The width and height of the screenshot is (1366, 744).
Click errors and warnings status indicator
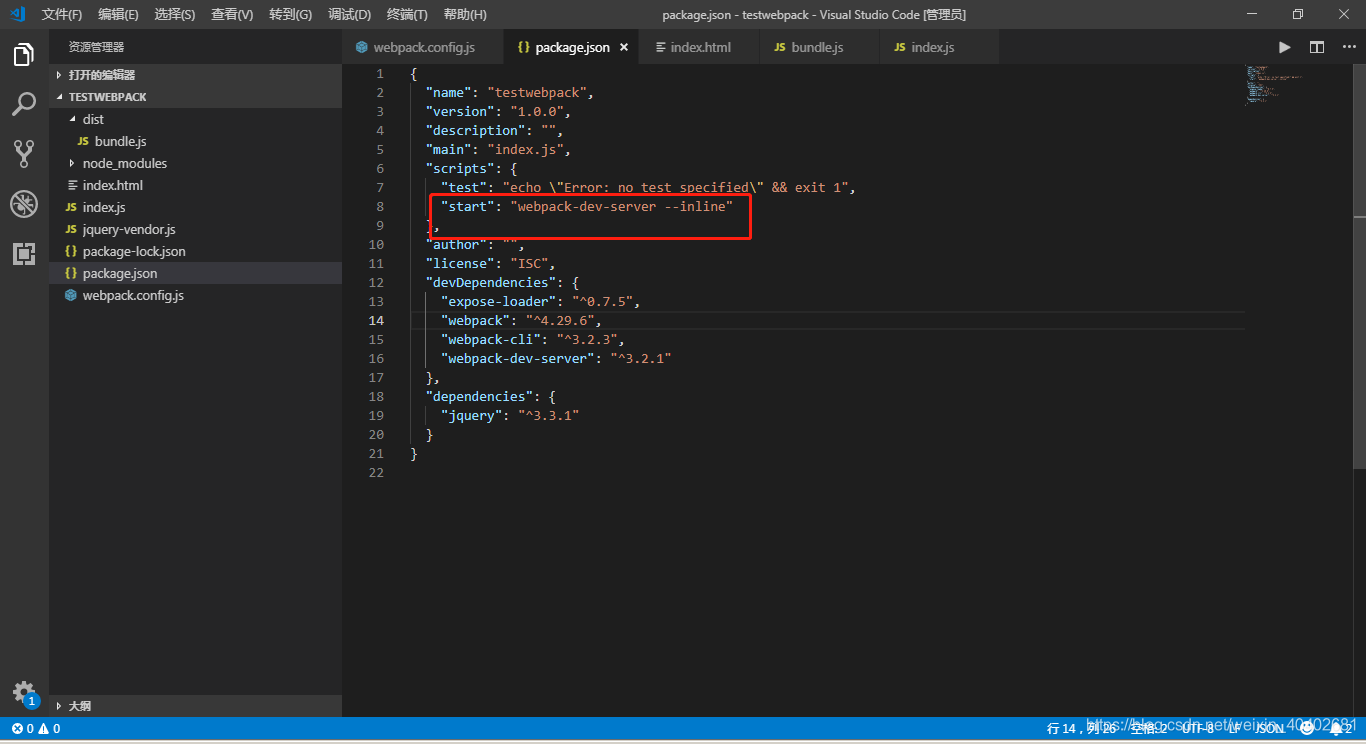[36, 729]
